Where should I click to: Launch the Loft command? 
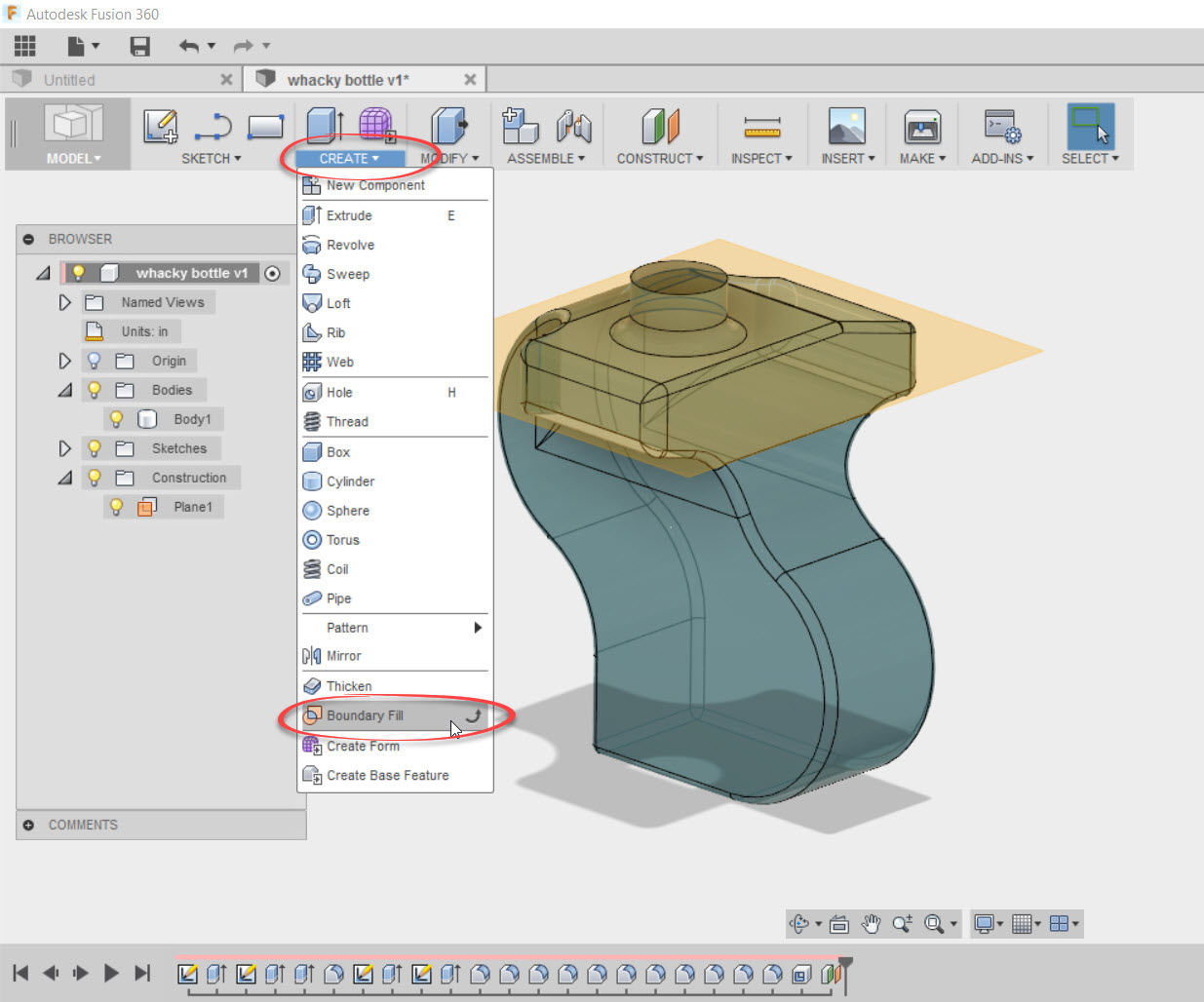337,303
